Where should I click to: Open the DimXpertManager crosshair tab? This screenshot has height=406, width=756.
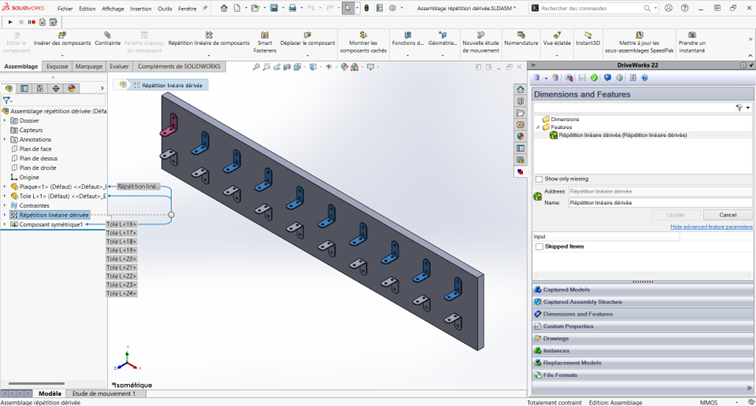[56, 88]
